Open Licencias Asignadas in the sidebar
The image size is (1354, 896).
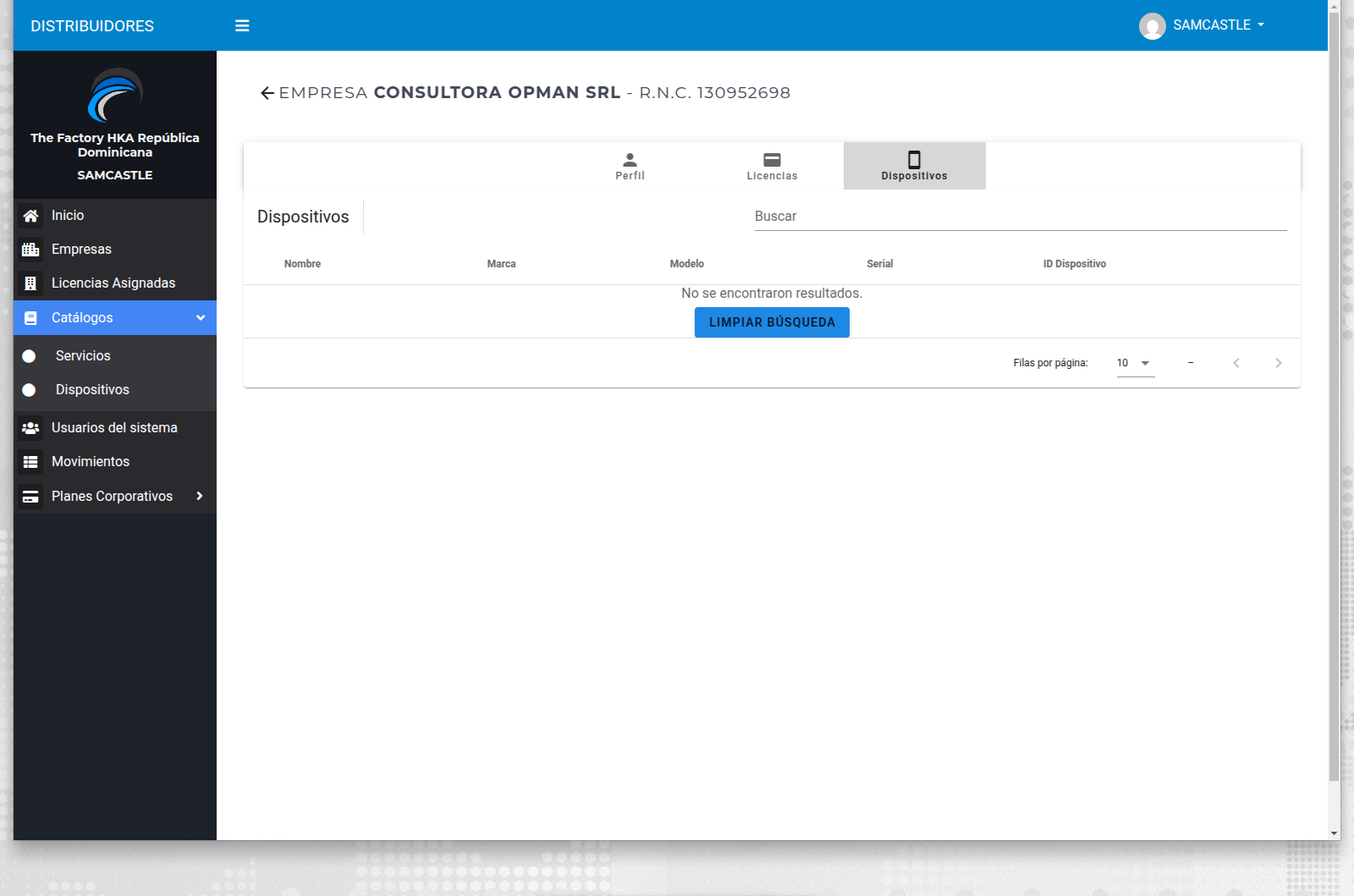(x=115, y=283)
